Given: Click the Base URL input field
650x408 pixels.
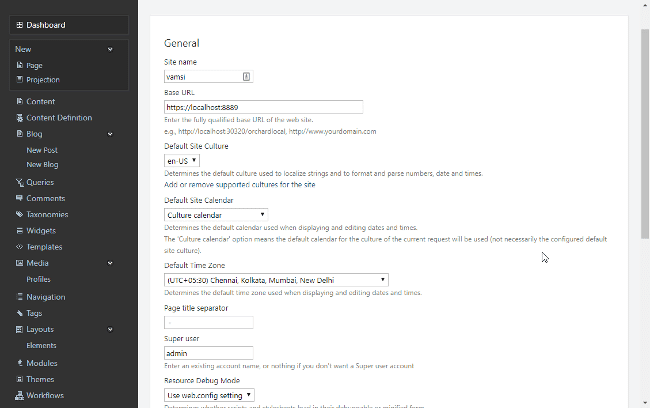Looking at the screenshot, I should coord(263,107).
